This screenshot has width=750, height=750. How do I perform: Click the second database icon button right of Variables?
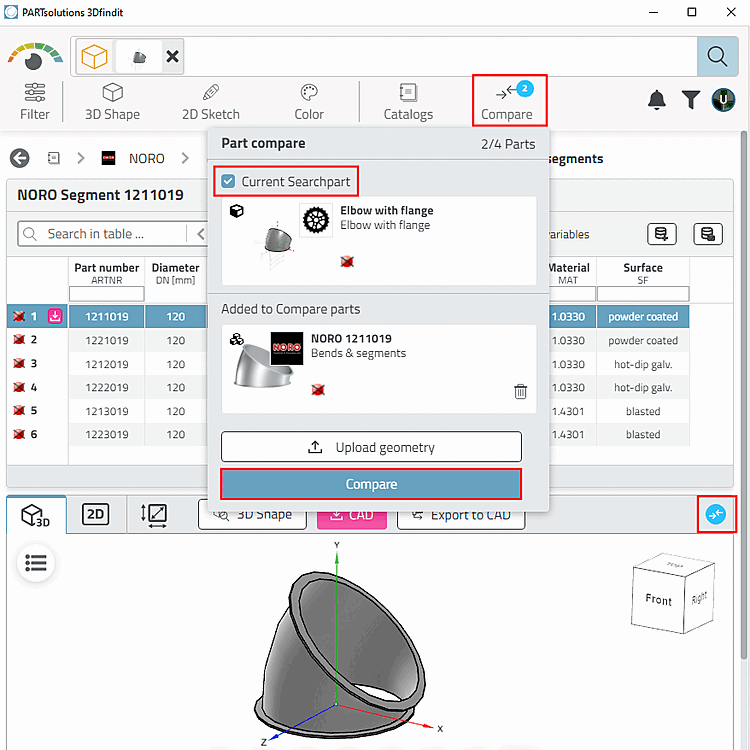pos(707,234)
